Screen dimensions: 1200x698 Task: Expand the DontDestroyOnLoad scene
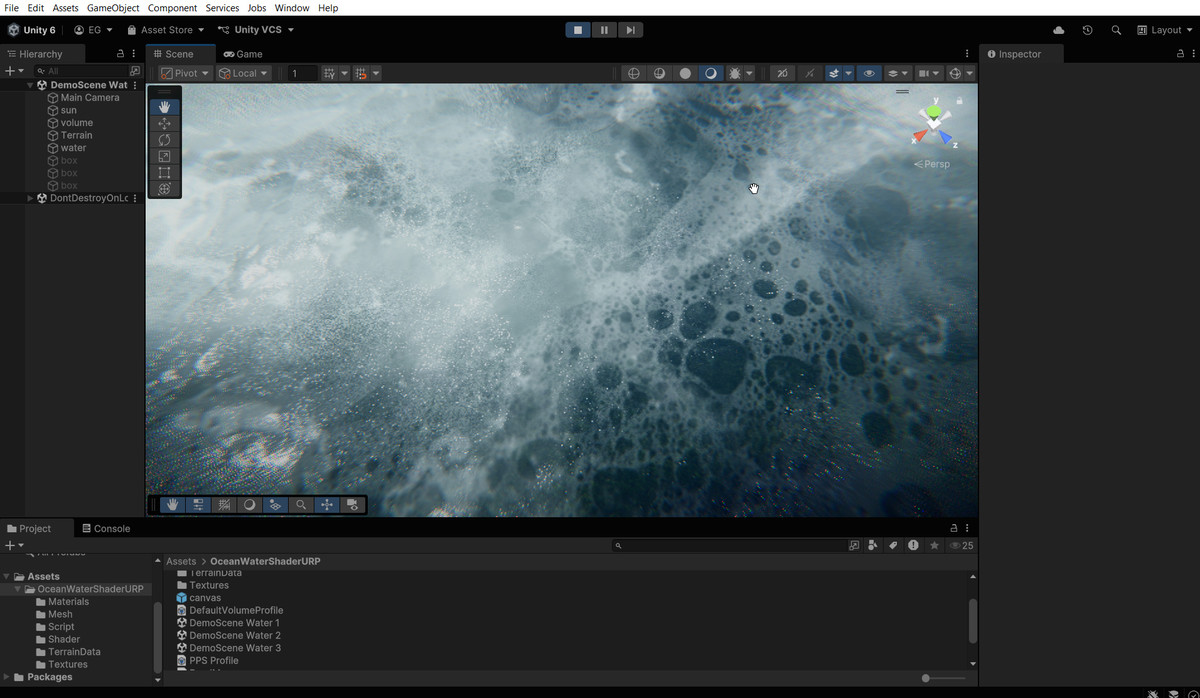30,198
